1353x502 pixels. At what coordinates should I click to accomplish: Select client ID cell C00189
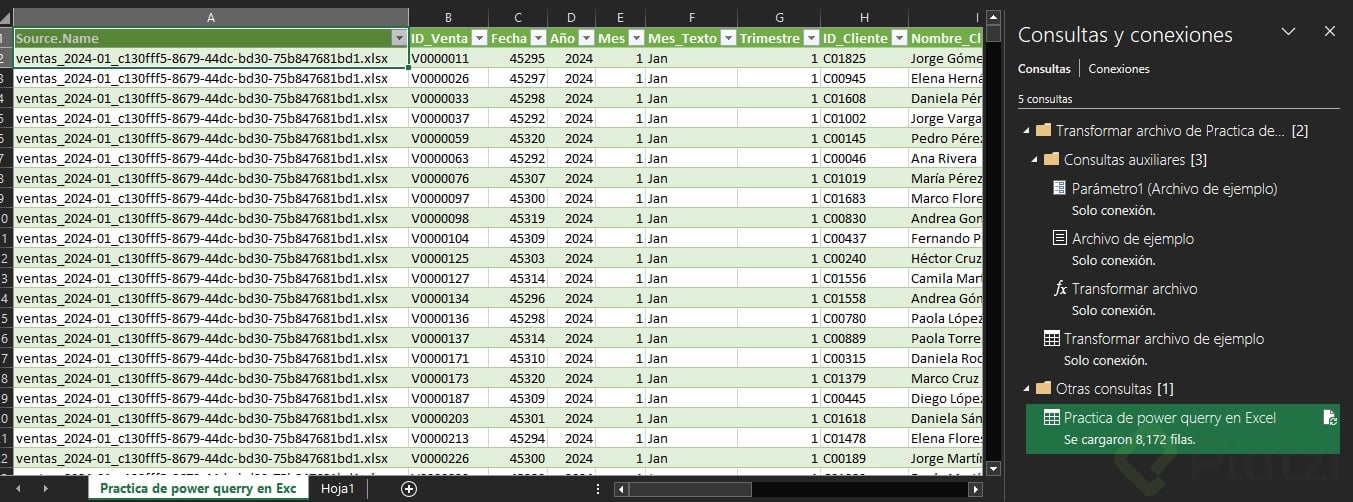[864, 459]
